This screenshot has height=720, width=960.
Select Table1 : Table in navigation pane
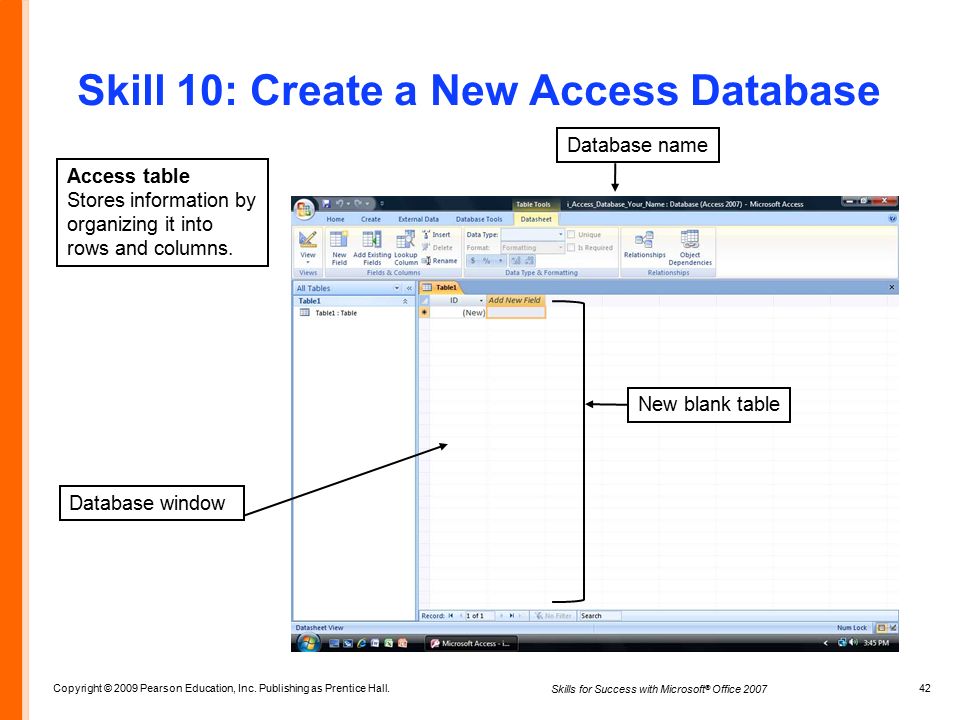pos(329,313)
